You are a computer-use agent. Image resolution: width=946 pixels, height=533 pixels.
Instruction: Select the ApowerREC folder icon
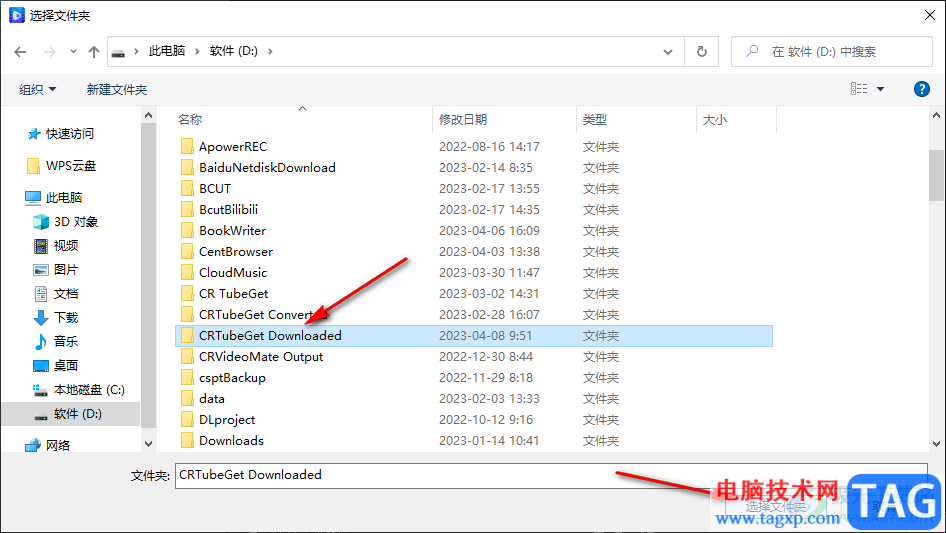(187, 147)
